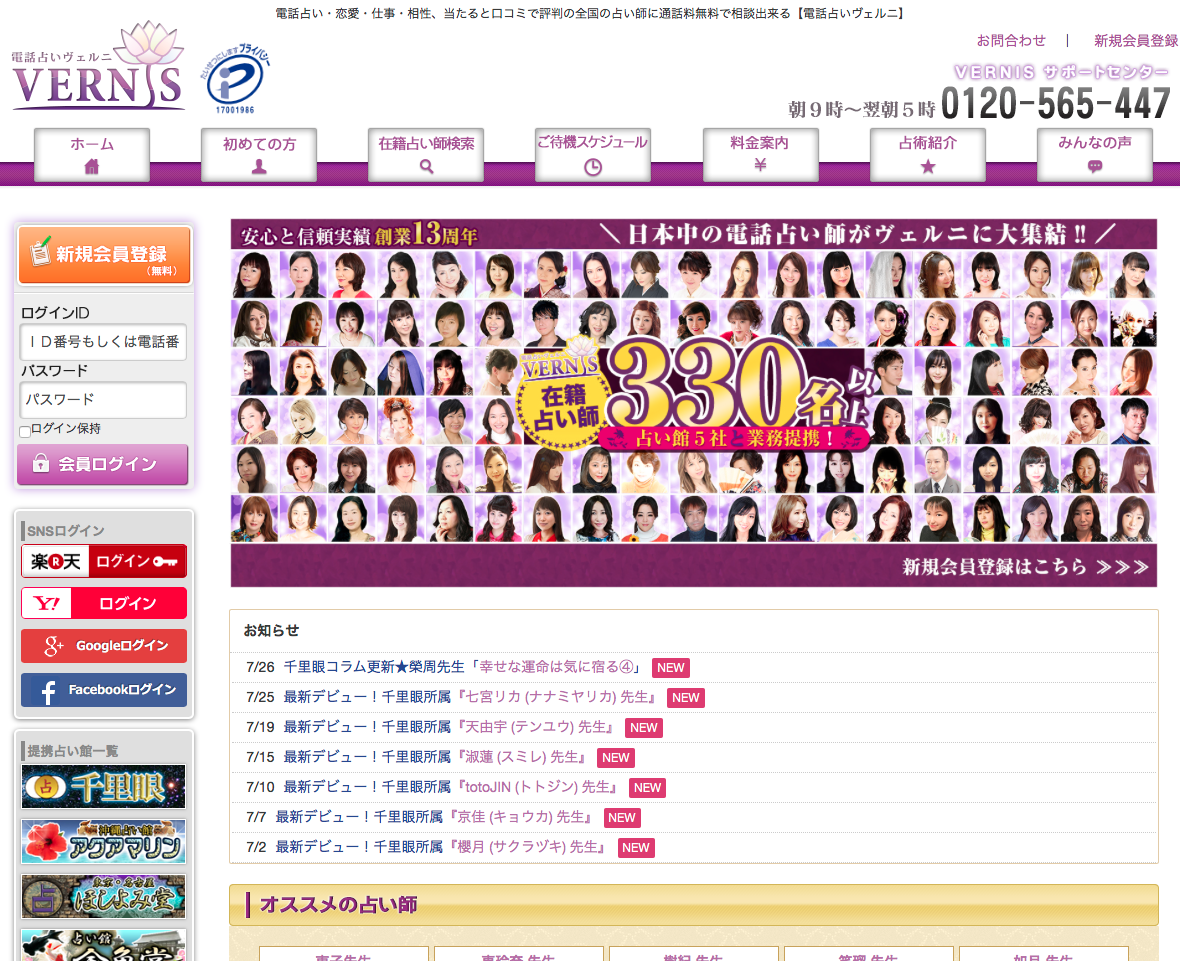Click the key icon on Rakuten login
1180x961 pixels.
click(166, 561)
